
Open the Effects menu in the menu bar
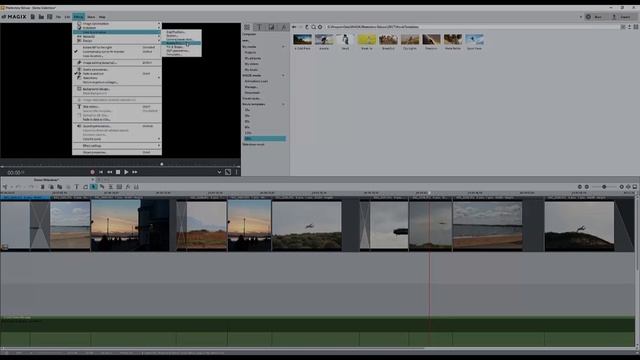click(78, 17)
